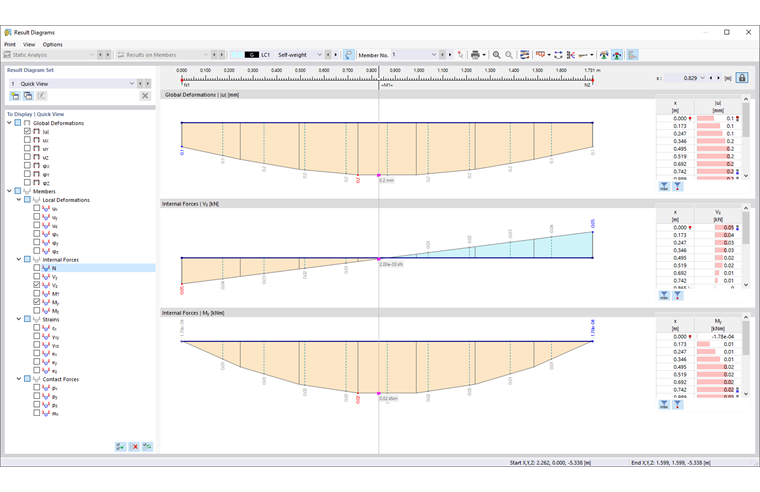Uncheck the |u| global deformation checkbox
760x492 pixels.
(28, 131)
